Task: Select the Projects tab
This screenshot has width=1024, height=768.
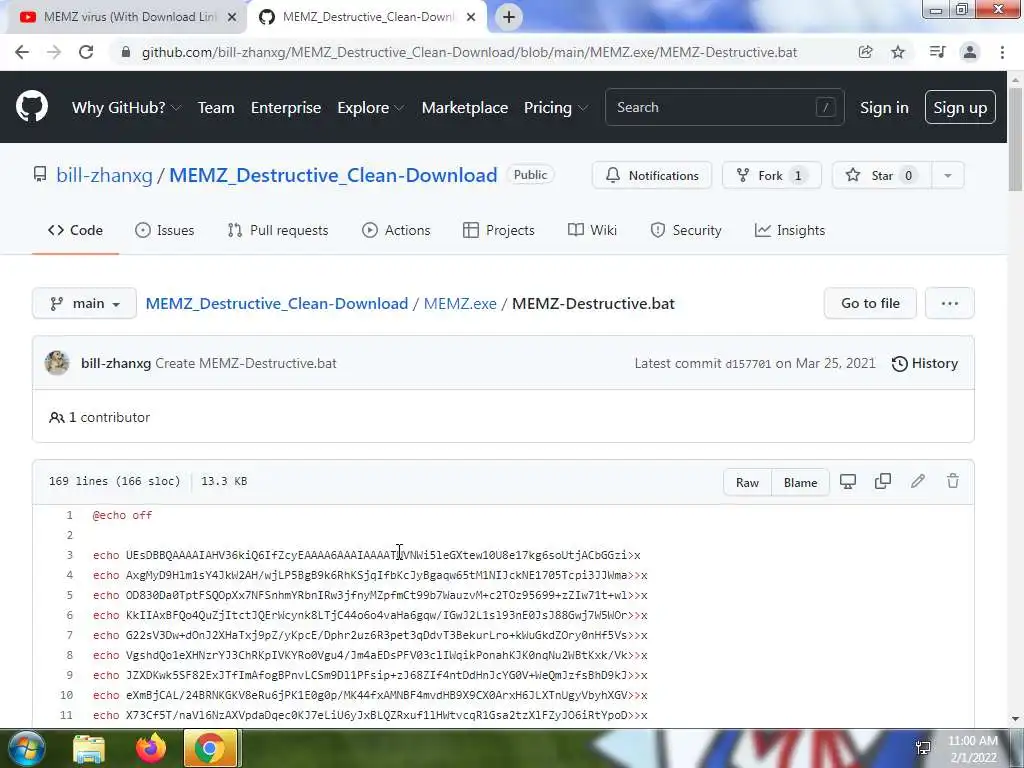Action: pos(499,230)
